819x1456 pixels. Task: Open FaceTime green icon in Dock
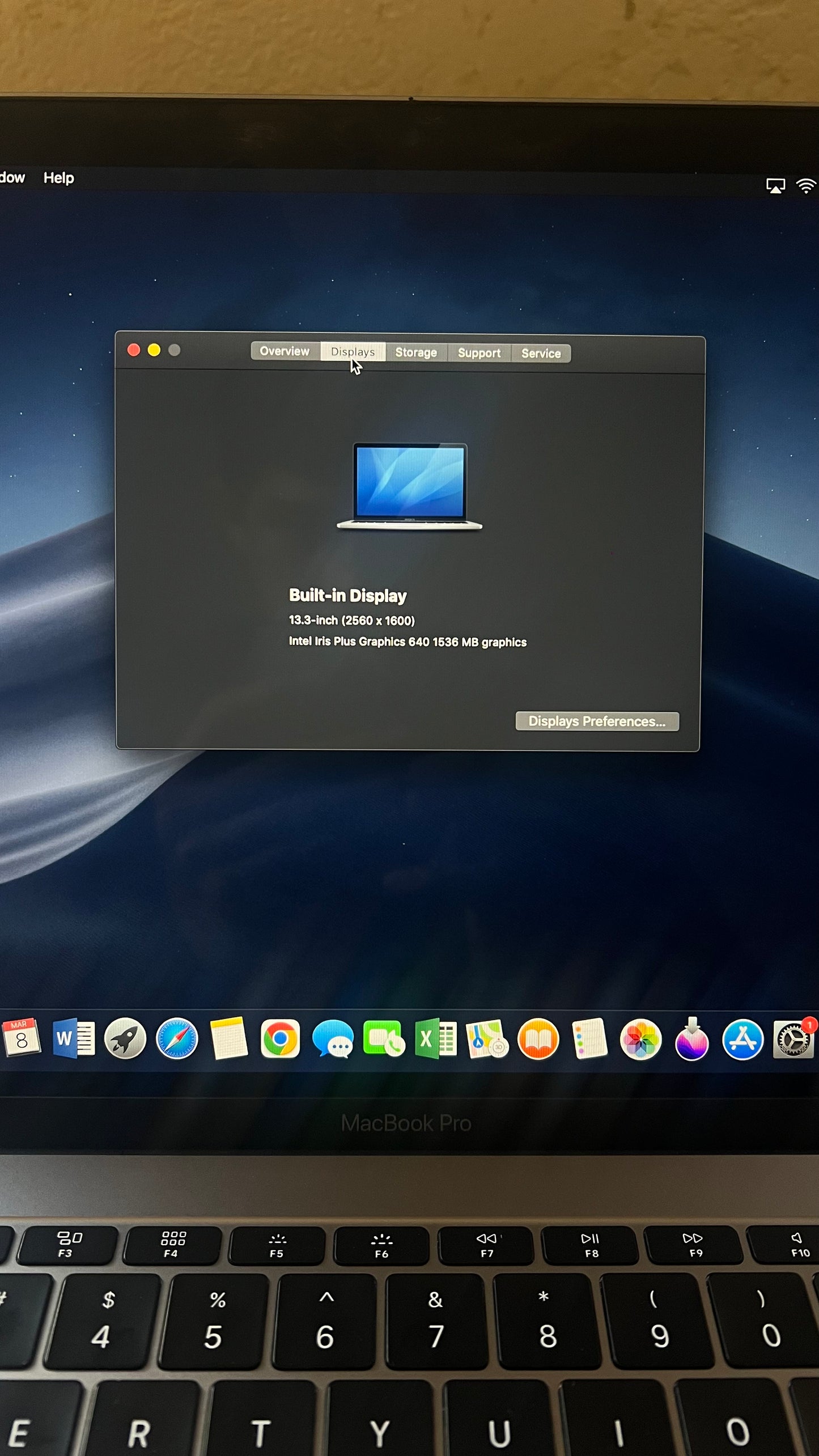tap(384, 1038)
